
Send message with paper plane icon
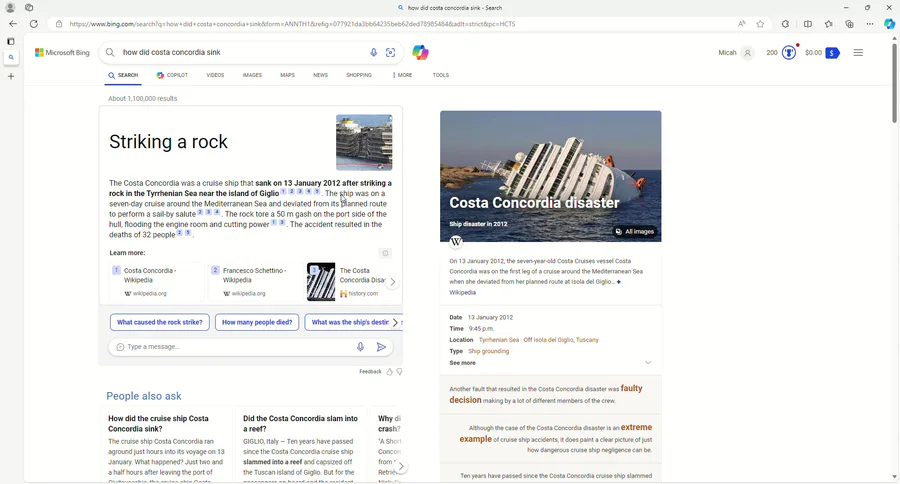coord(381,347)
